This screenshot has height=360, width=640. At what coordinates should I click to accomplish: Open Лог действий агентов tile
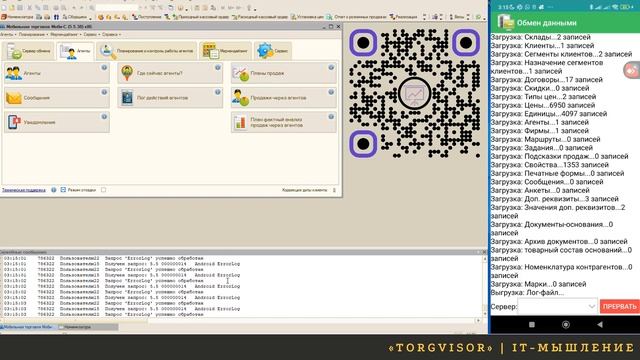(170, 98)
